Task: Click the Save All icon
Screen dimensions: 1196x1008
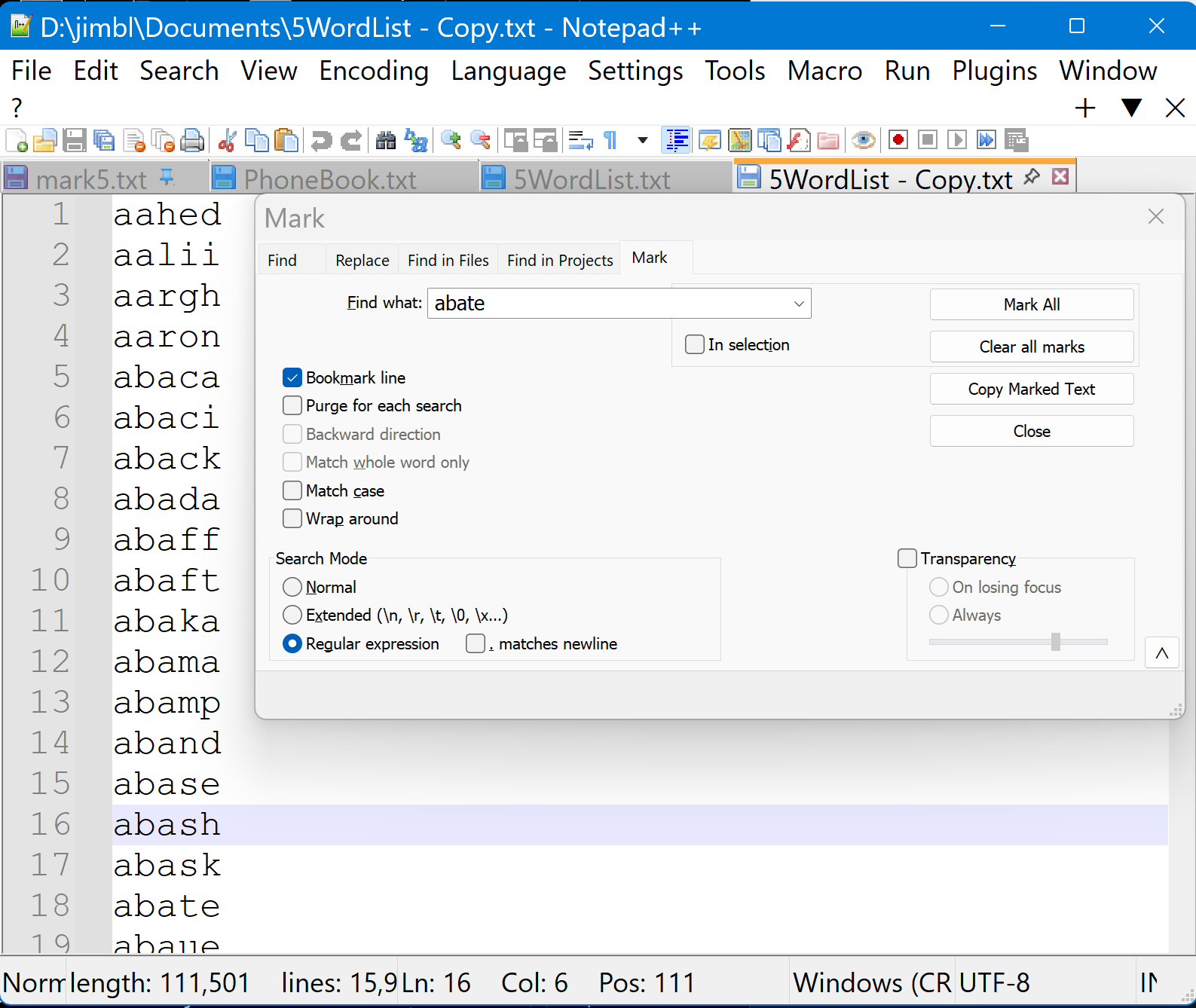Action: 104,140
